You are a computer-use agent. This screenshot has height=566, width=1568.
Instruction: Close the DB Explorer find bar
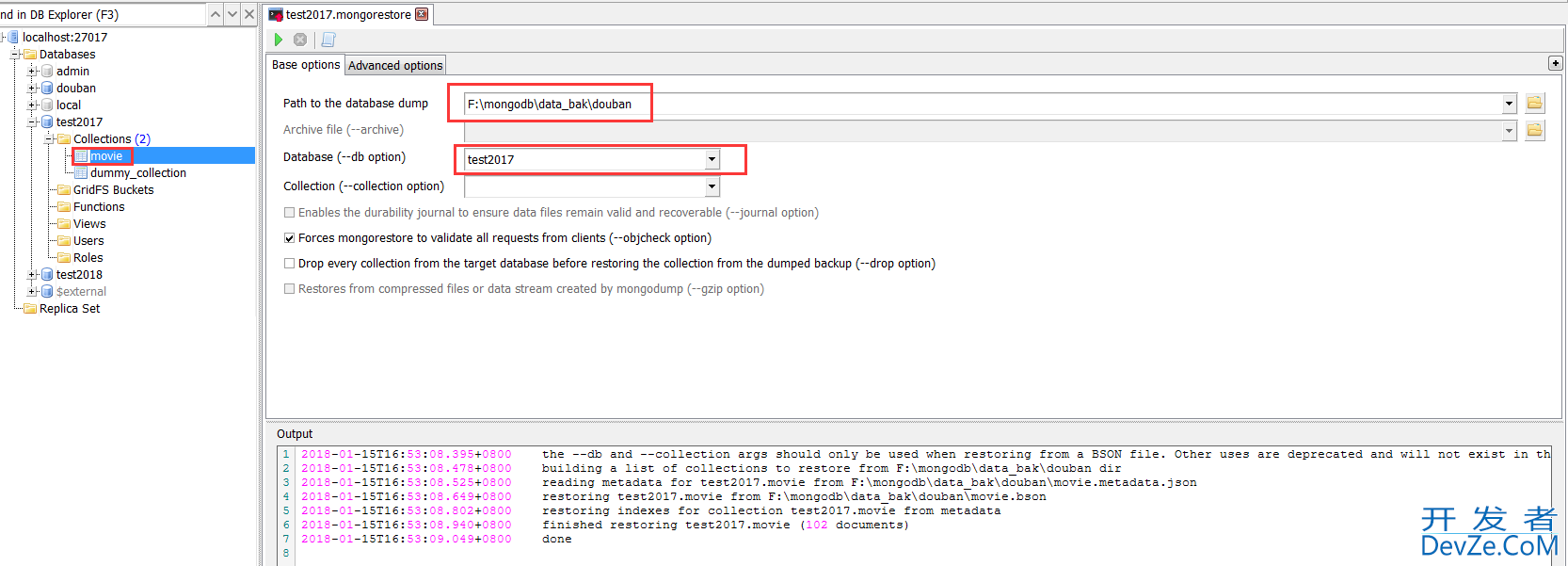pos(249,14)
